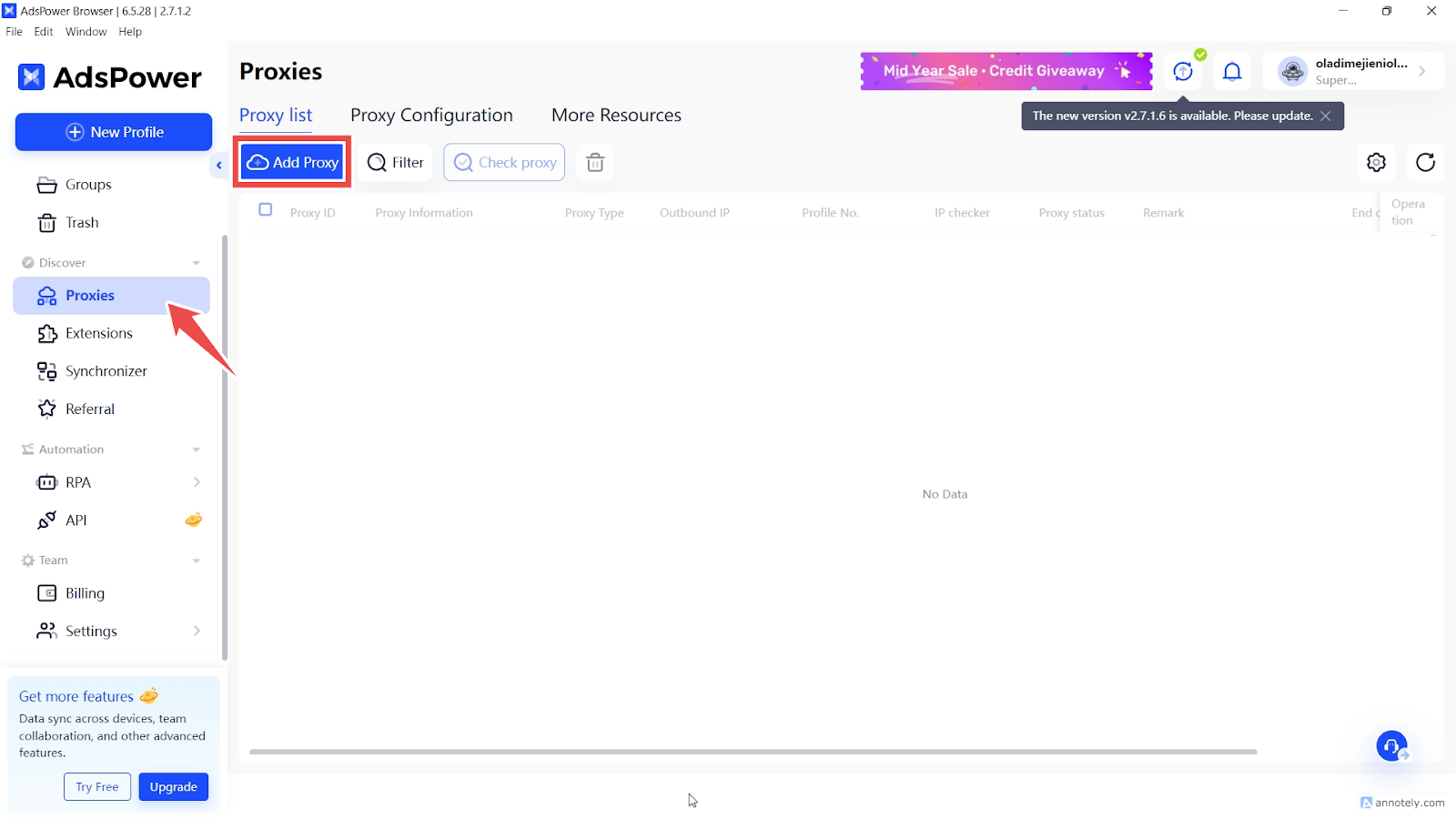
Task: Click the Proxy Type column header
Action: [594, 213]
